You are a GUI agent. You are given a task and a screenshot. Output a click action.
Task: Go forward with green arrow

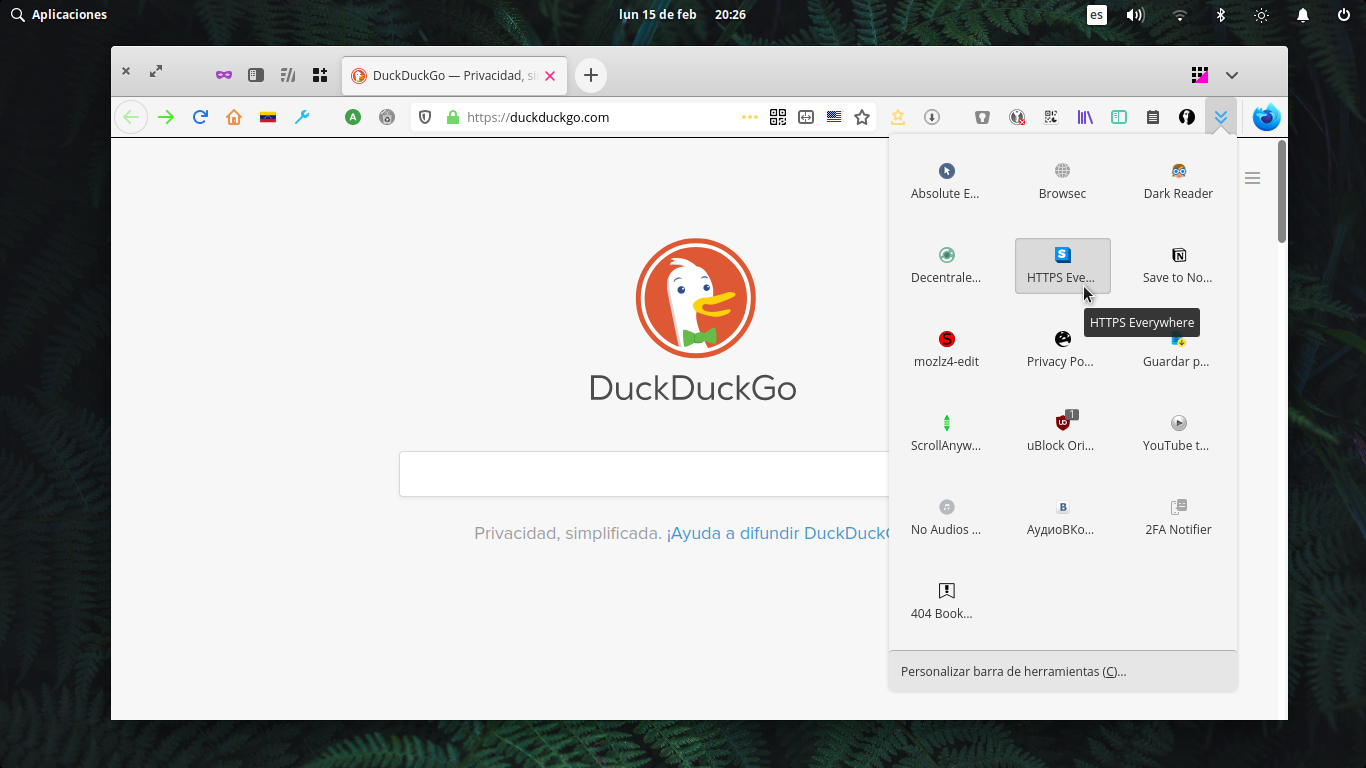[x=166, y=117]
